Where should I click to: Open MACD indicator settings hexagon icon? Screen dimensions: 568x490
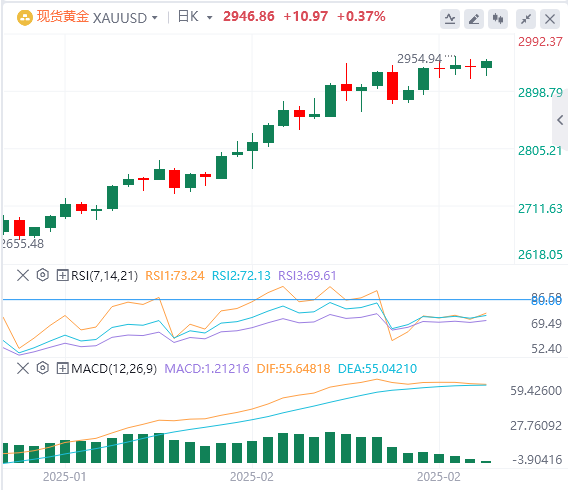pyautogui.click(x=43, y=368)
